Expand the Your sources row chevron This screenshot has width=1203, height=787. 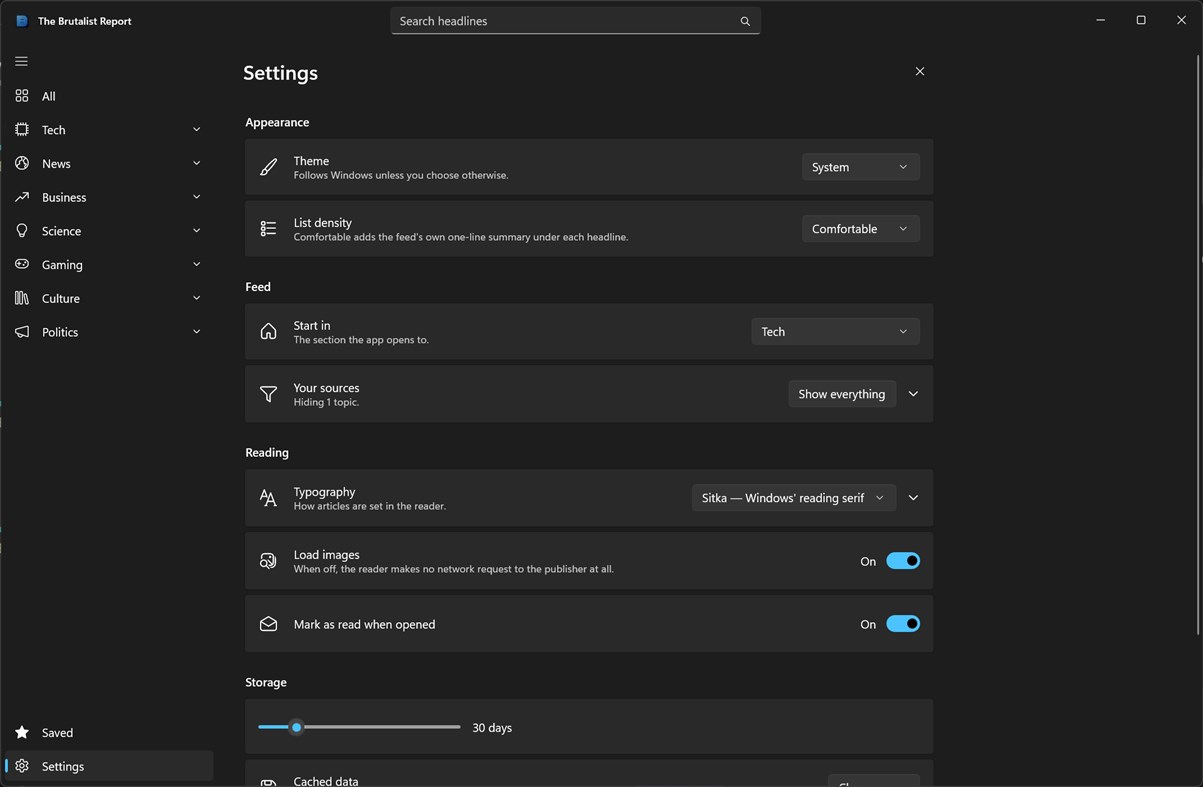click(913, 394)
